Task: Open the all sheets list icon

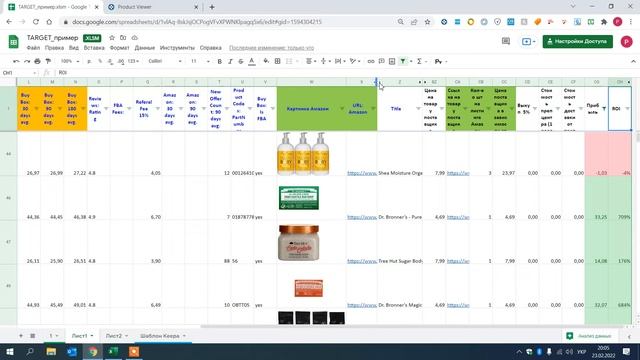Action: pyautogui.click(x=33, y=336)
